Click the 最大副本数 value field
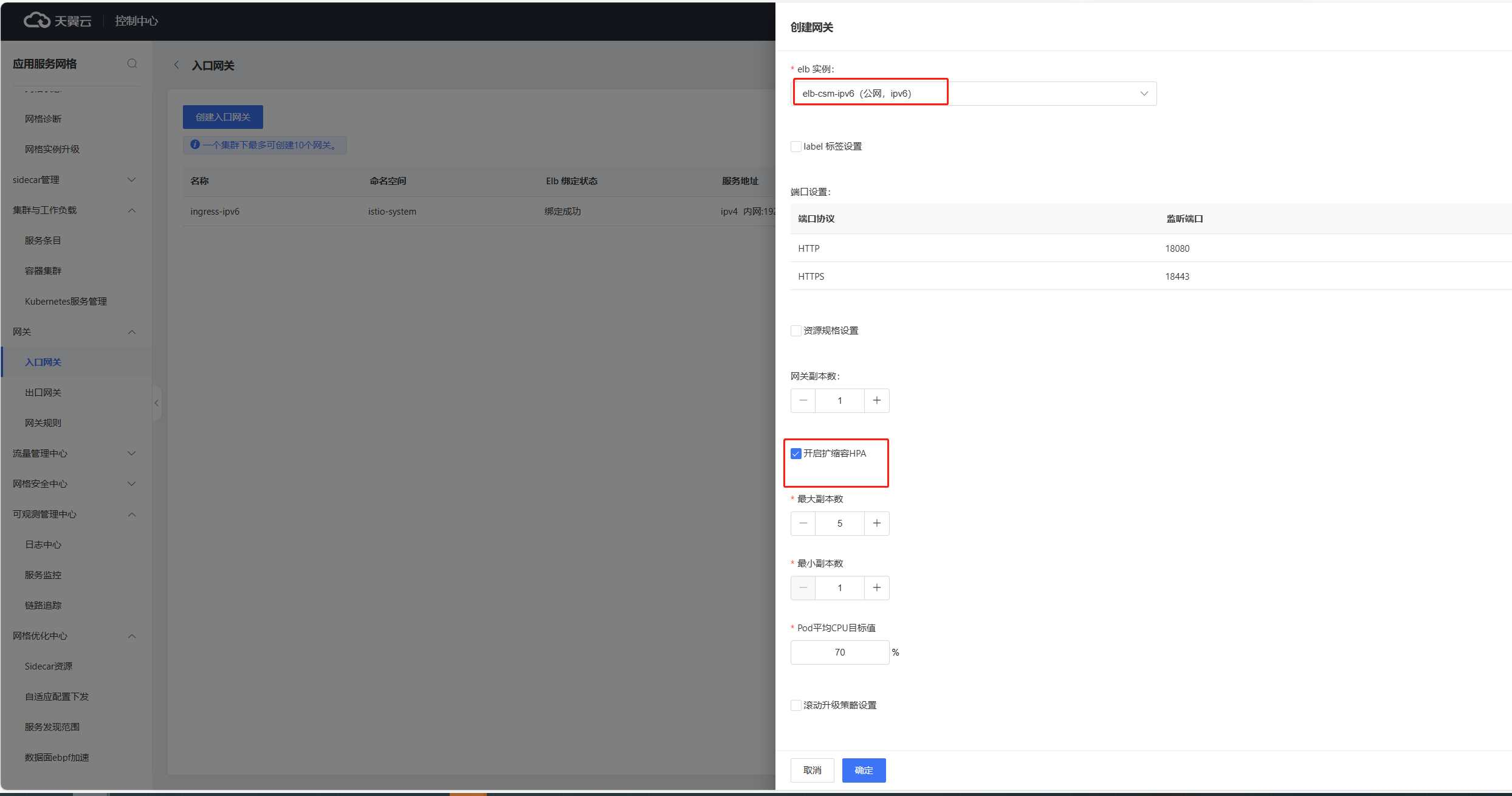This screenshot has width=1512, height=796. (840, 524)
